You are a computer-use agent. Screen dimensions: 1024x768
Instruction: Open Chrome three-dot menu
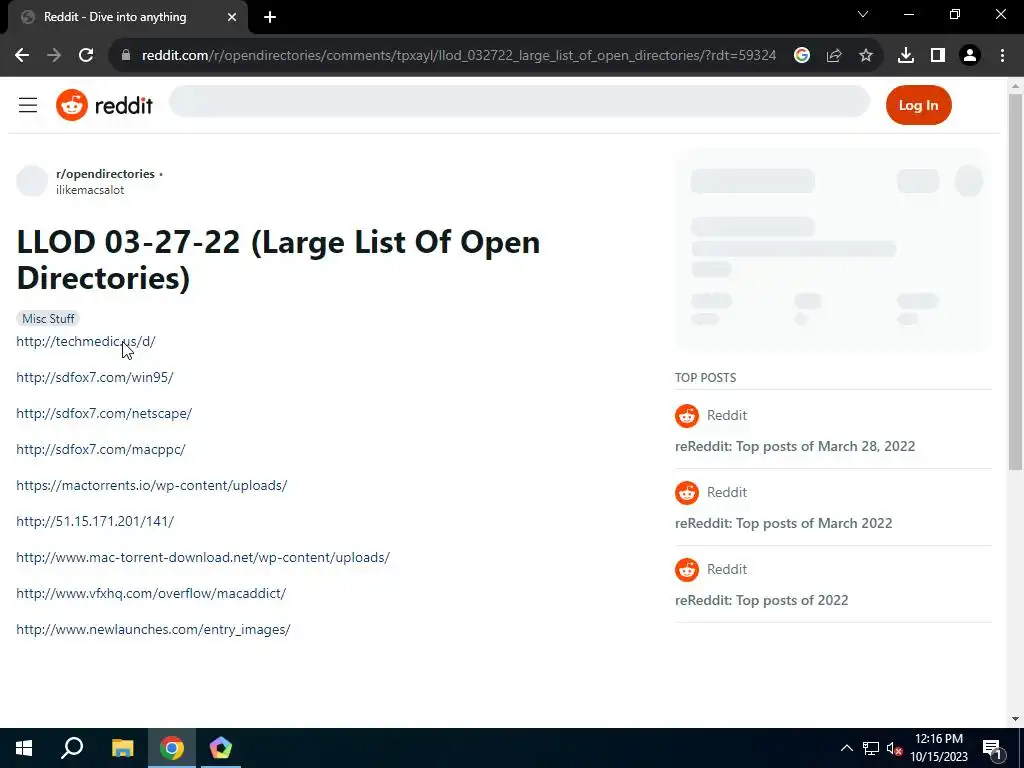point(1002,56)
